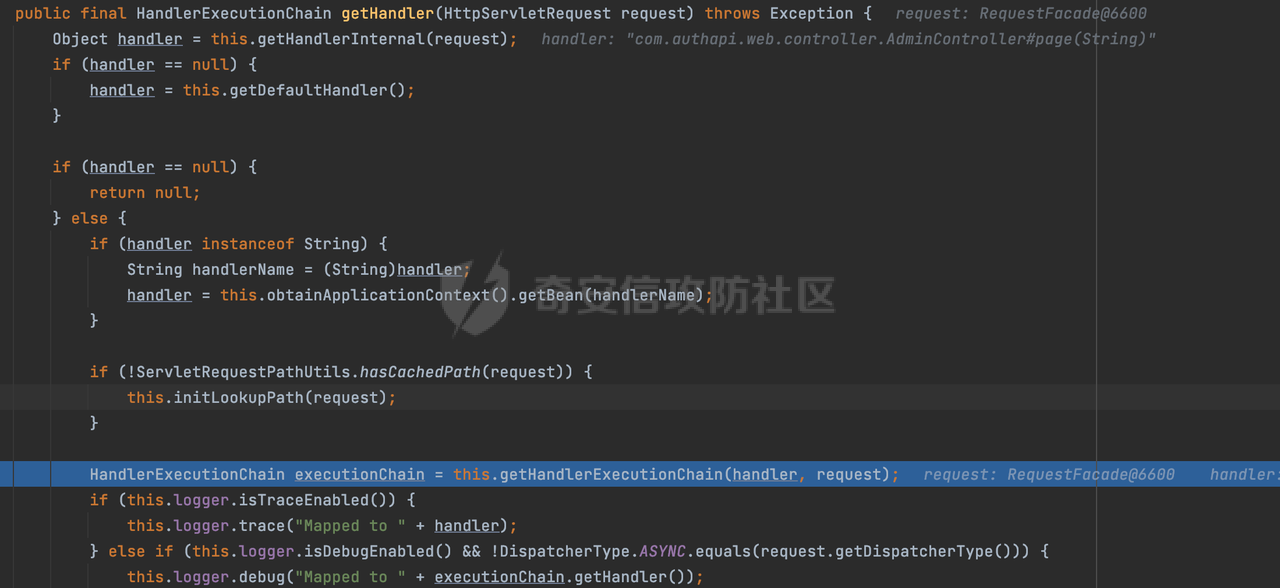Click the instanceof keyword
Image resolution: width=1280 pixels, height=588 pixels.
248,244
